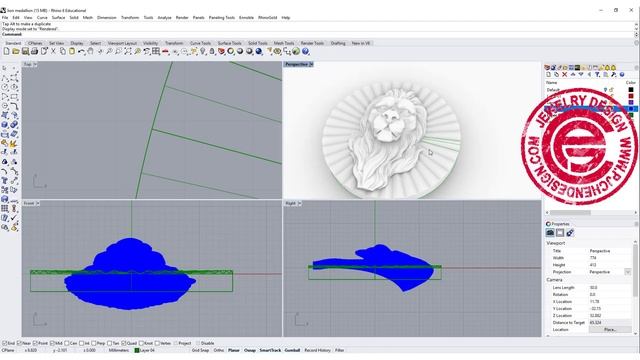The width and height of the screenshot is (640, 360).
Task: Toggle Grid Snap in status bar
Action: 200,350
